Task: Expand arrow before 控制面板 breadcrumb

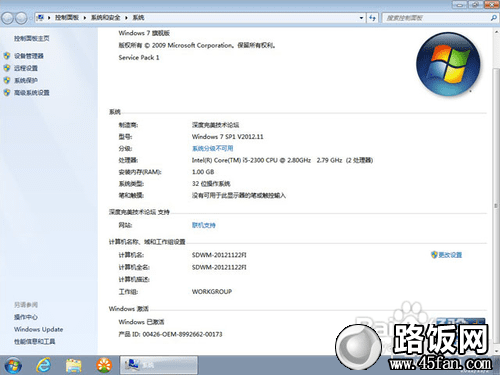Action: click(49, 18)
